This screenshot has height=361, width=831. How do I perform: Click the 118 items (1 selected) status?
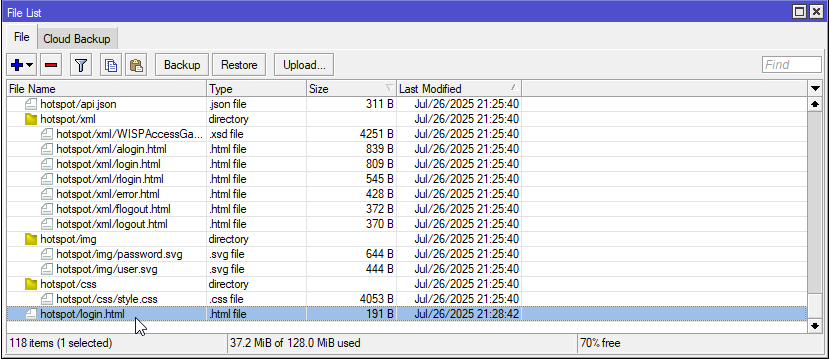(x=60, y=343)
